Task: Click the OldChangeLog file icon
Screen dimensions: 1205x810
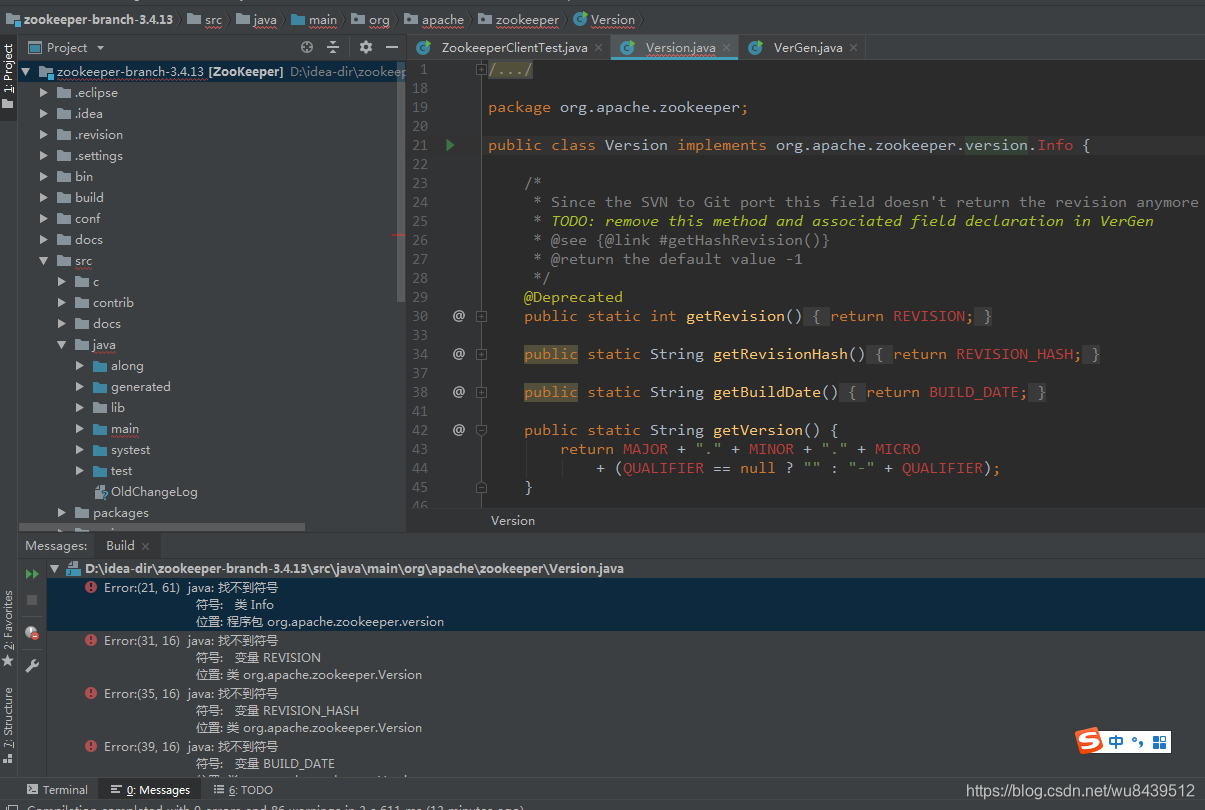Action: pos(101,492)
